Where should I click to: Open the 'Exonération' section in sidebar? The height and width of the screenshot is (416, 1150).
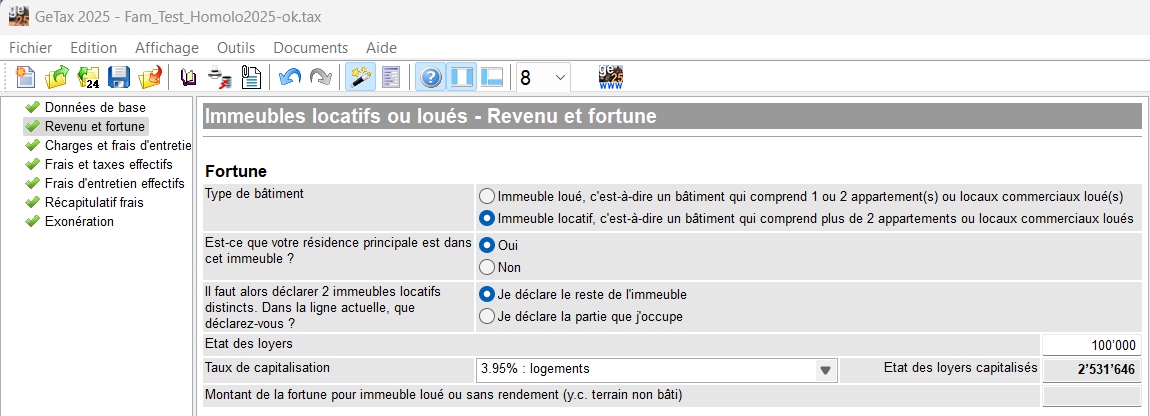tap(79, 221)
